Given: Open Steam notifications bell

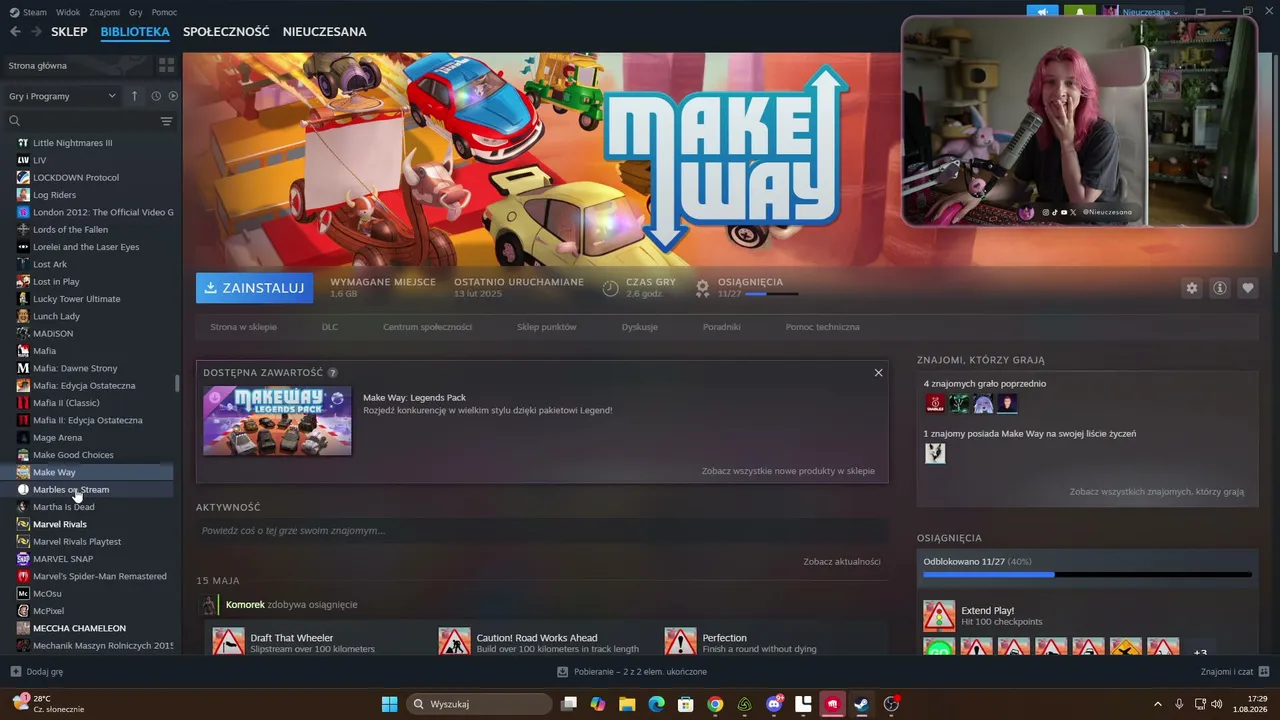Looking at the screenshot, I should click(1079, 12).
